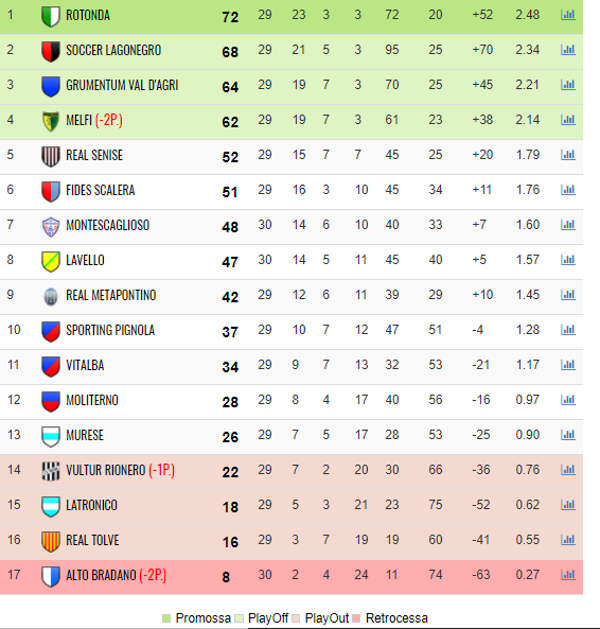Click the Real Senise striped crest
Image resolution: width=600 pixels, height=629 pixels.
coord(51,156)
